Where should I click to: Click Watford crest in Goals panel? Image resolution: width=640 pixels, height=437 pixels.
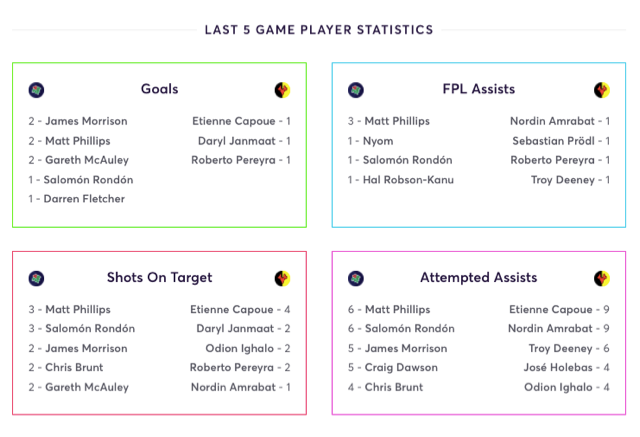(282, 90)
